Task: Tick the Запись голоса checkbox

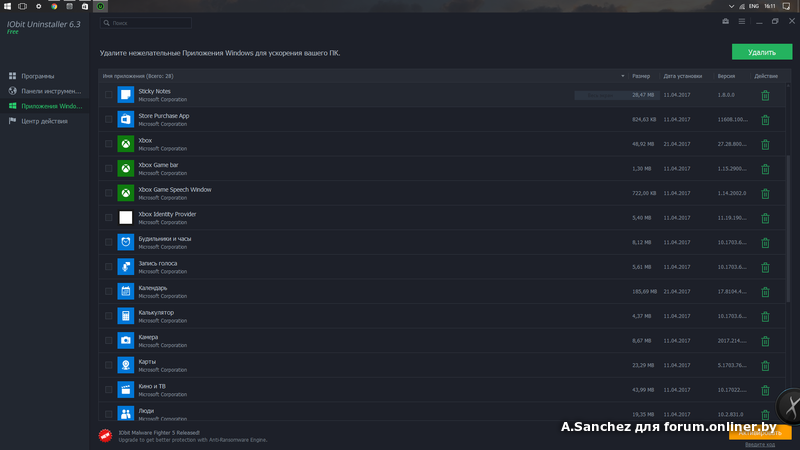Action: click(109, 267)
